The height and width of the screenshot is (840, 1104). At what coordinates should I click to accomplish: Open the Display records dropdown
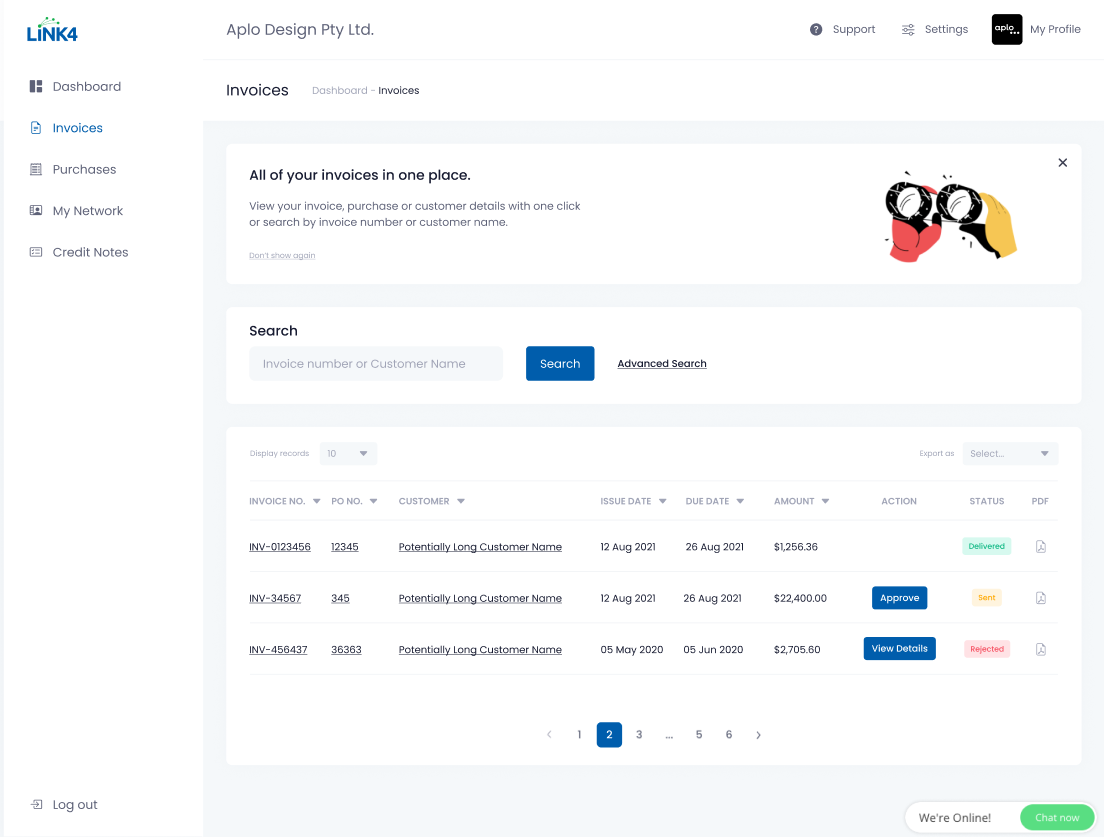click(x=348, y=454)
